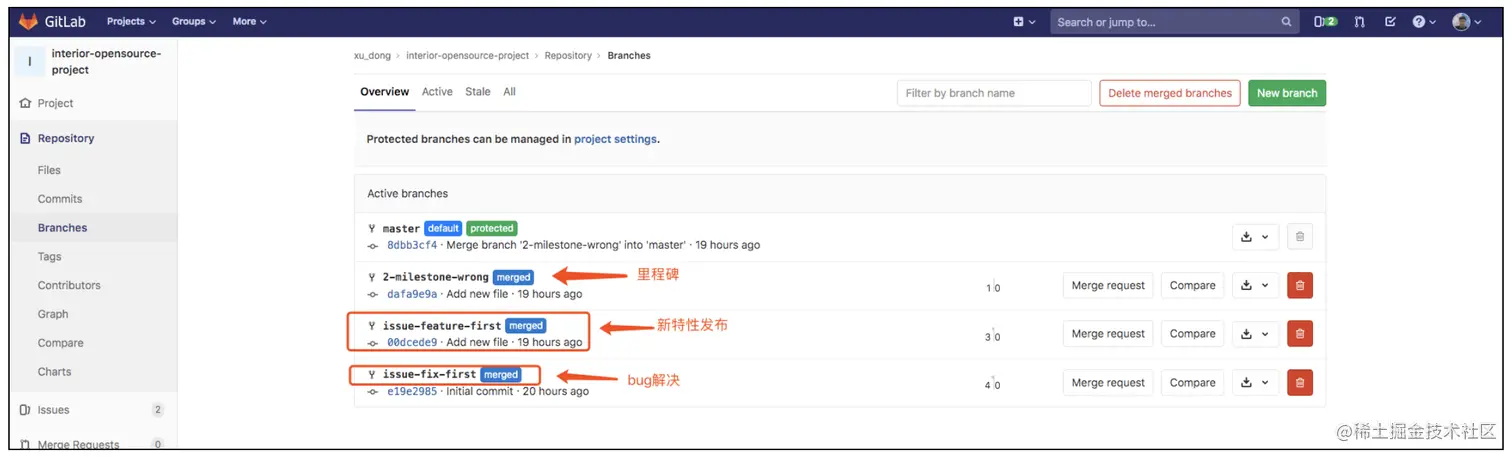Switch to the Active tab
Screen dimensions: 1512x457
pos(437,92)
